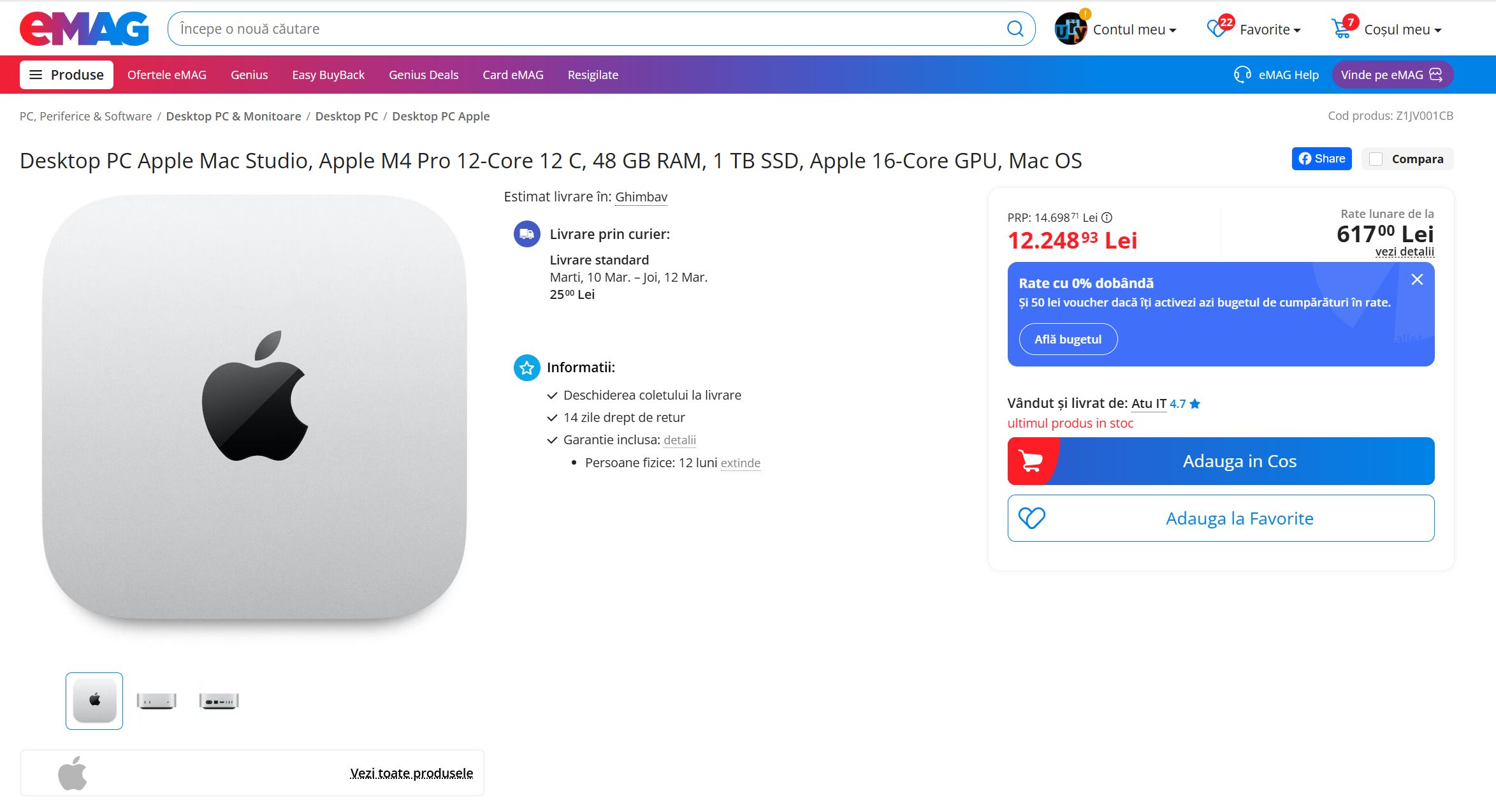The height and width of the screenshot is (812, 1496).
Task: Go to Genius Deals
Action: coord(423,75)
